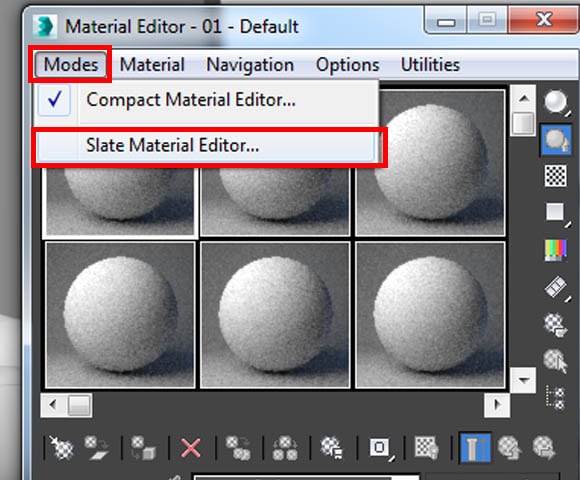Click Assign Material to Selection icon
This screenshot has width=580, height=480.
pos(144,447)
